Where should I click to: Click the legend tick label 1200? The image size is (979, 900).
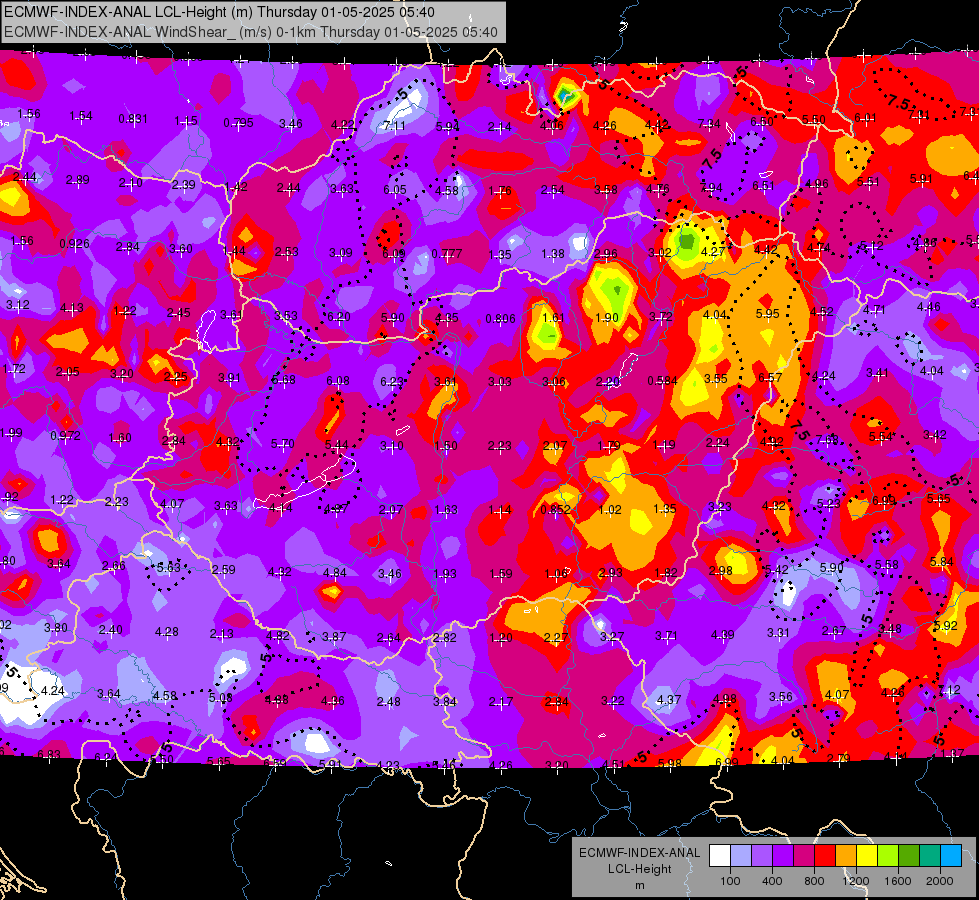coord(855,881)
